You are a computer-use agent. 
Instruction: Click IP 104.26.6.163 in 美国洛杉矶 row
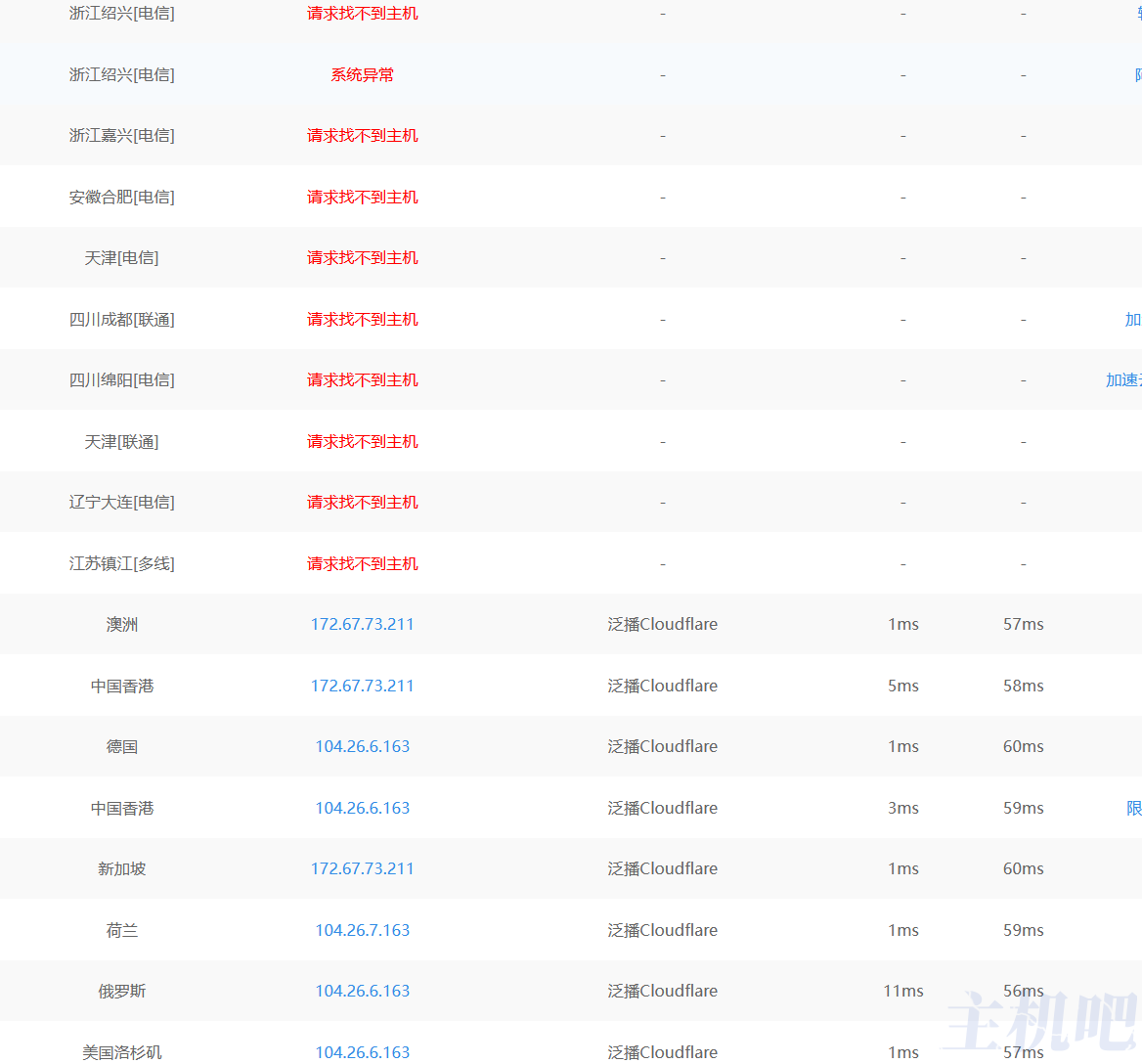(x=362, y=1052)
